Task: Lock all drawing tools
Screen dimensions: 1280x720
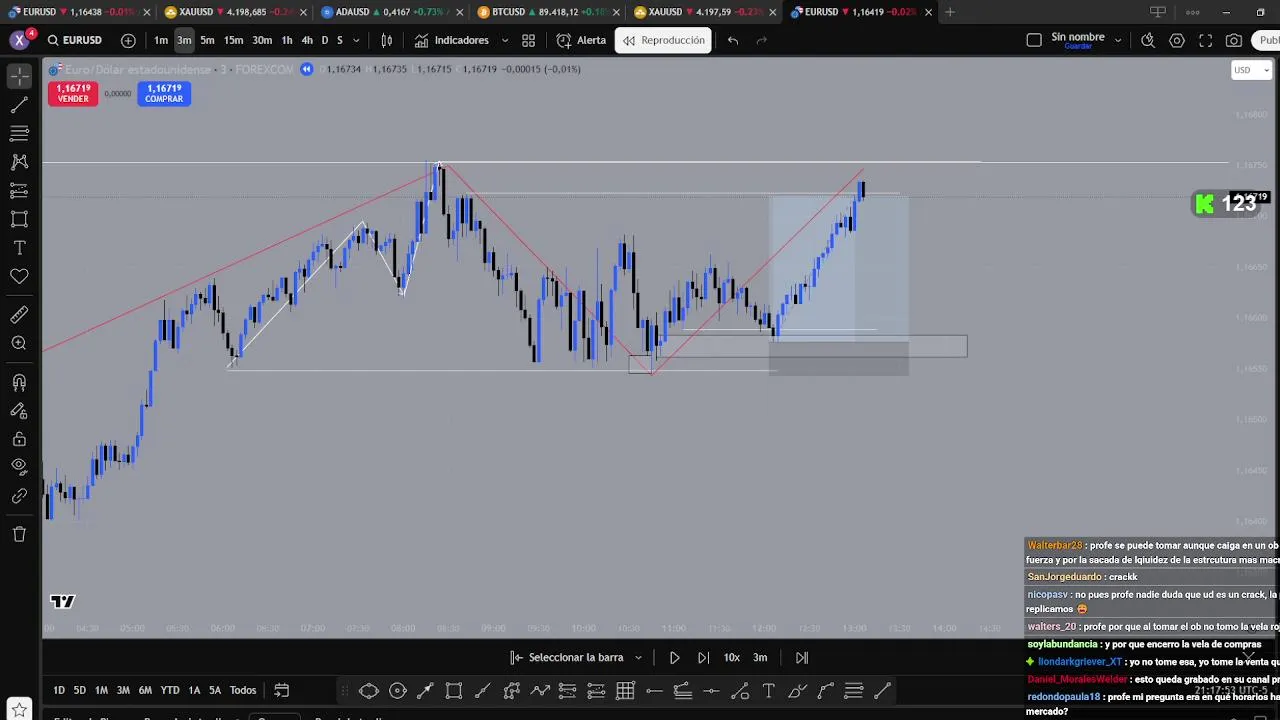Action: coord(19,438)
